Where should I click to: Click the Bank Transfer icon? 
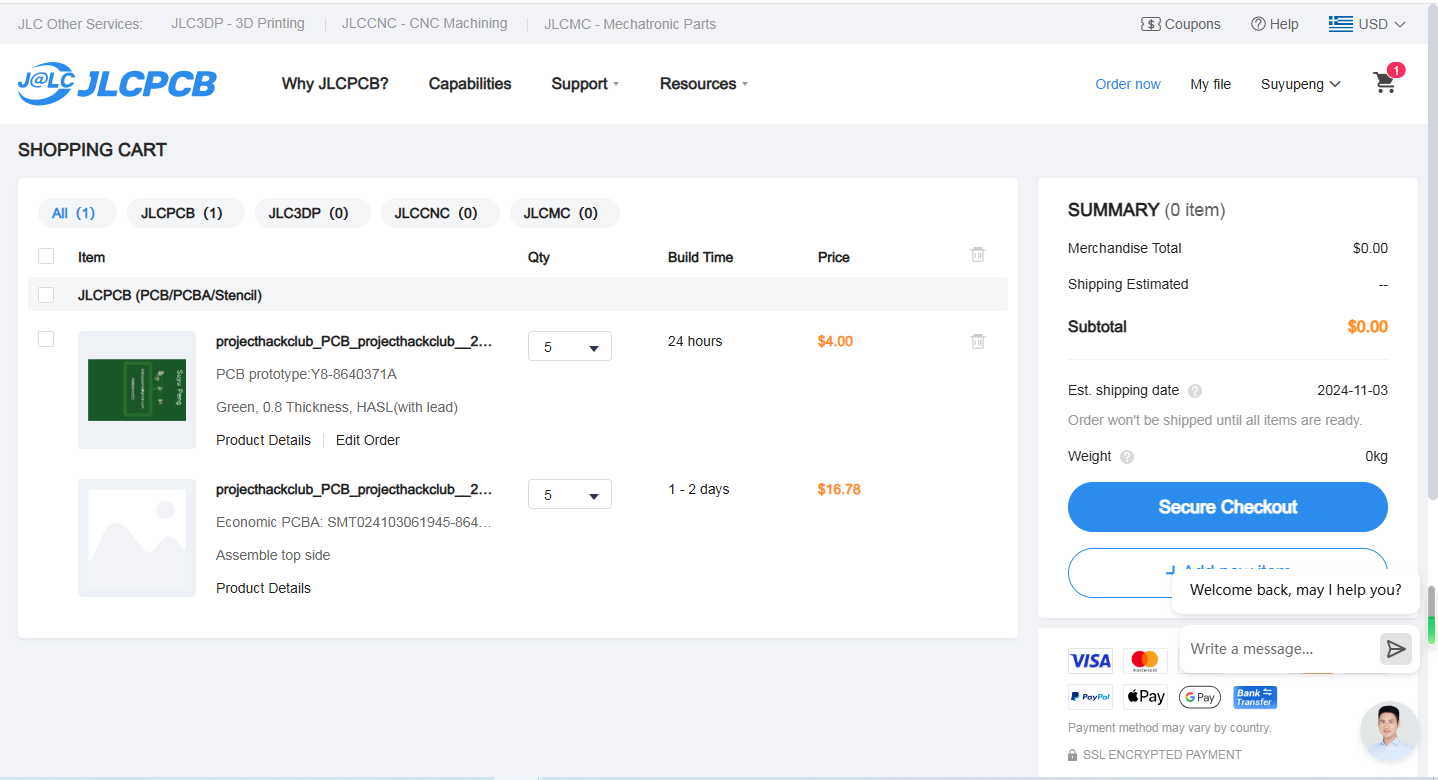[x=1255, y=697]
